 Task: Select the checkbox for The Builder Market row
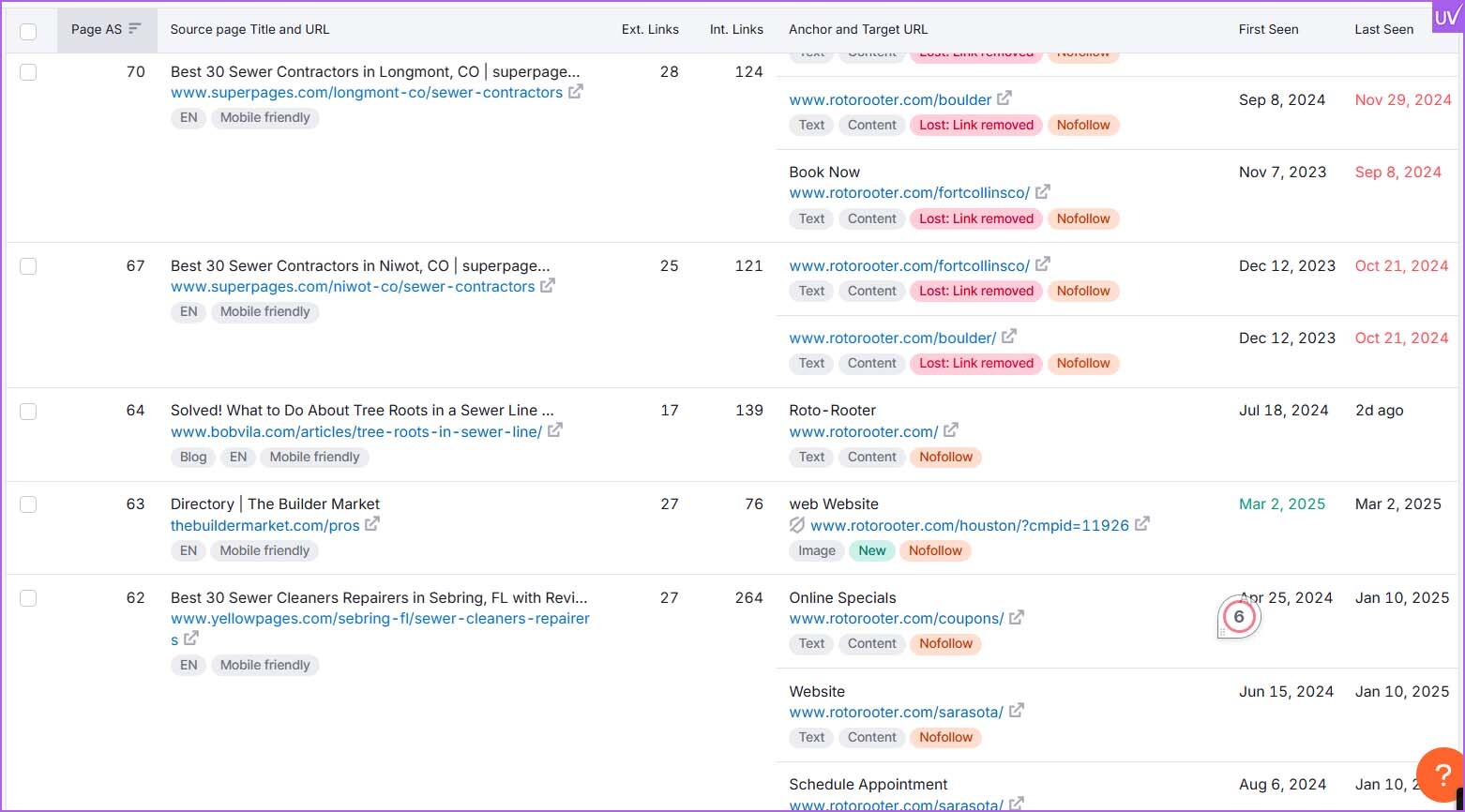click(28, 504)
